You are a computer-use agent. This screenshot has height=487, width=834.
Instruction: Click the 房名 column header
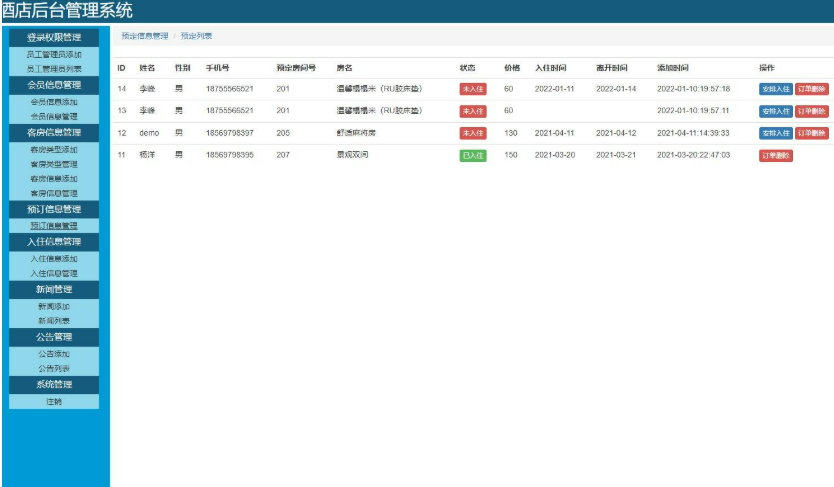[344, 68]
